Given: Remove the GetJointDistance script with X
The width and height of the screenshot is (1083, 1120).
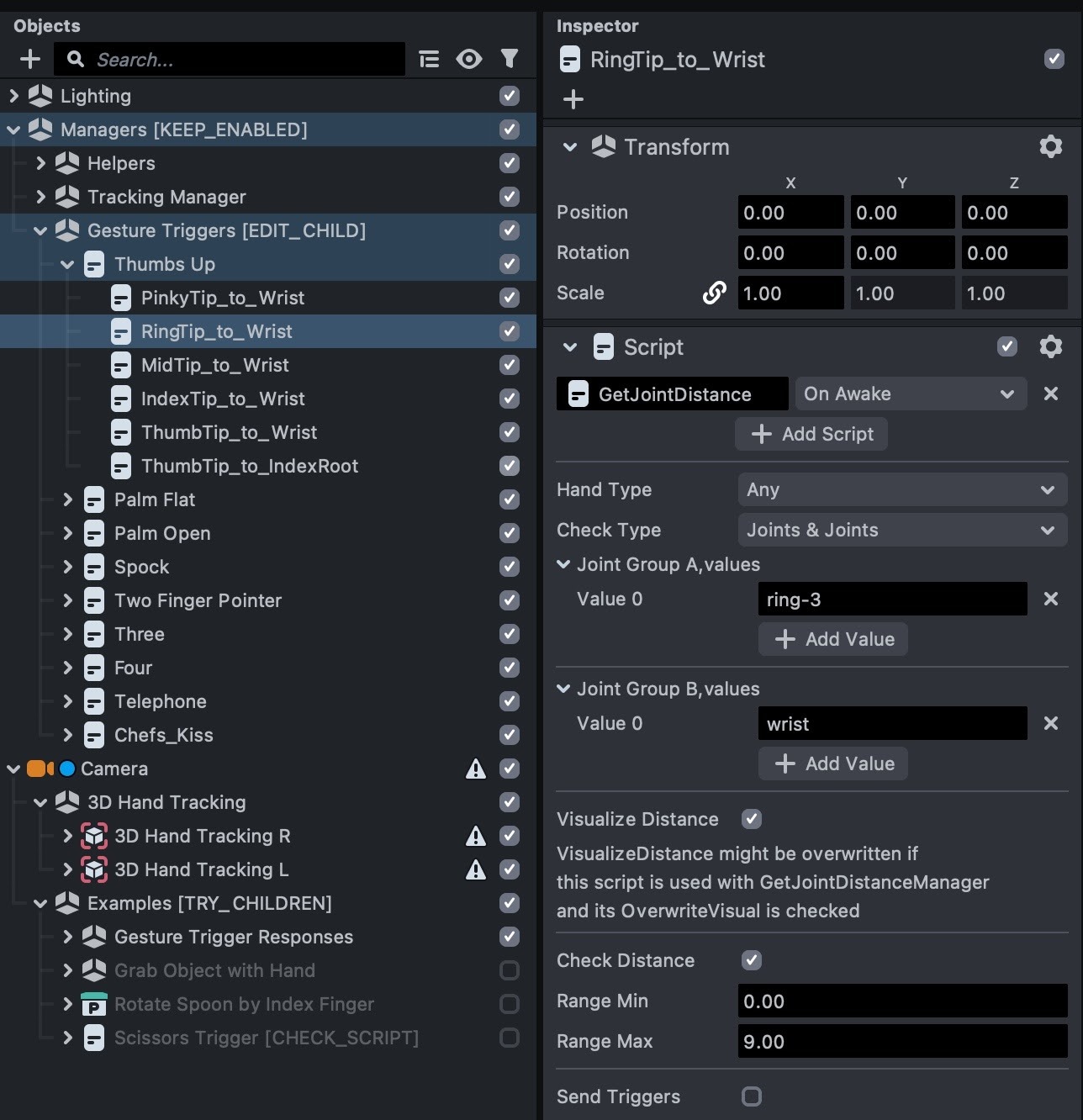Looking at the screenshot, I should 1050,394.
